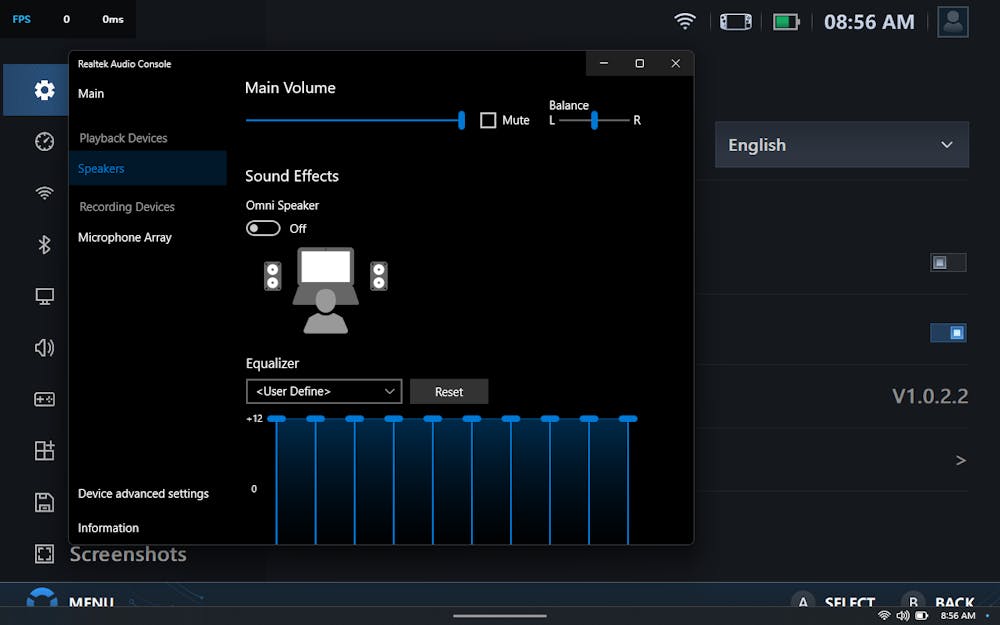Viewport: 1000px width, 625px height.
Task: Select Microphone Array in the sidebar
Action: 125,237
